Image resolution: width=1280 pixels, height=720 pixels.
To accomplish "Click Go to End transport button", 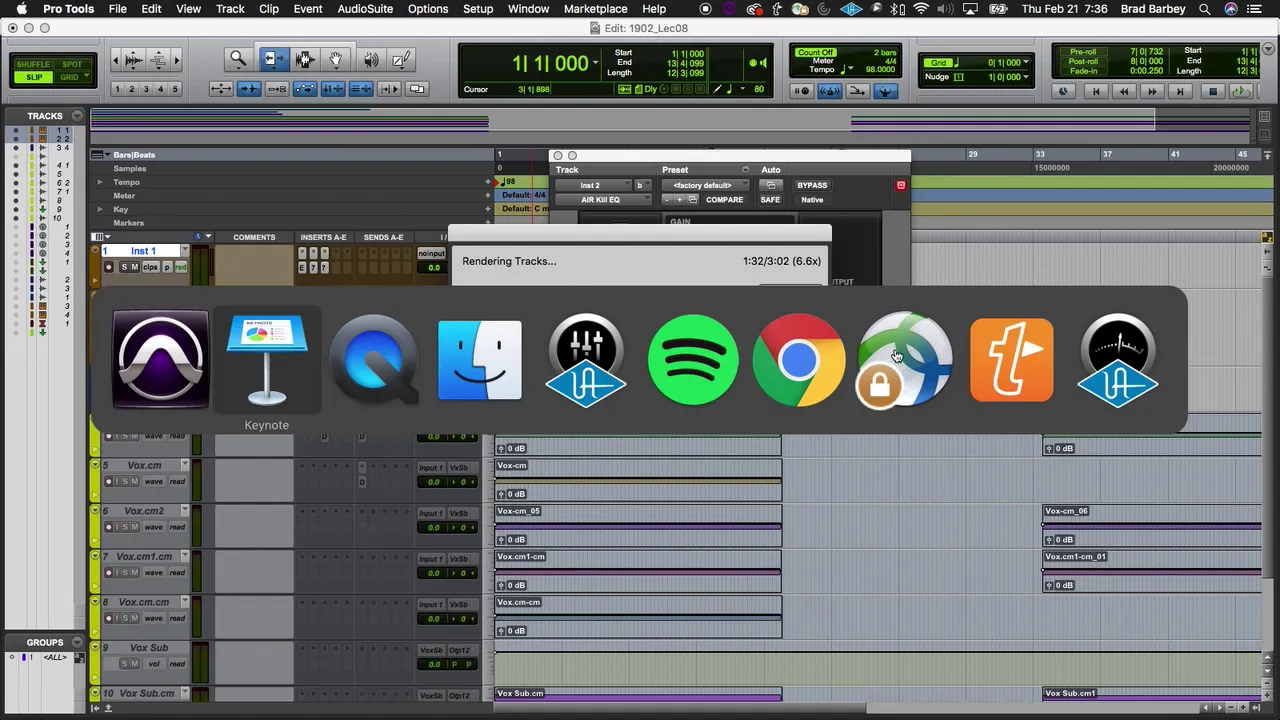I will pyautogui.click(x=1180, y=91).
